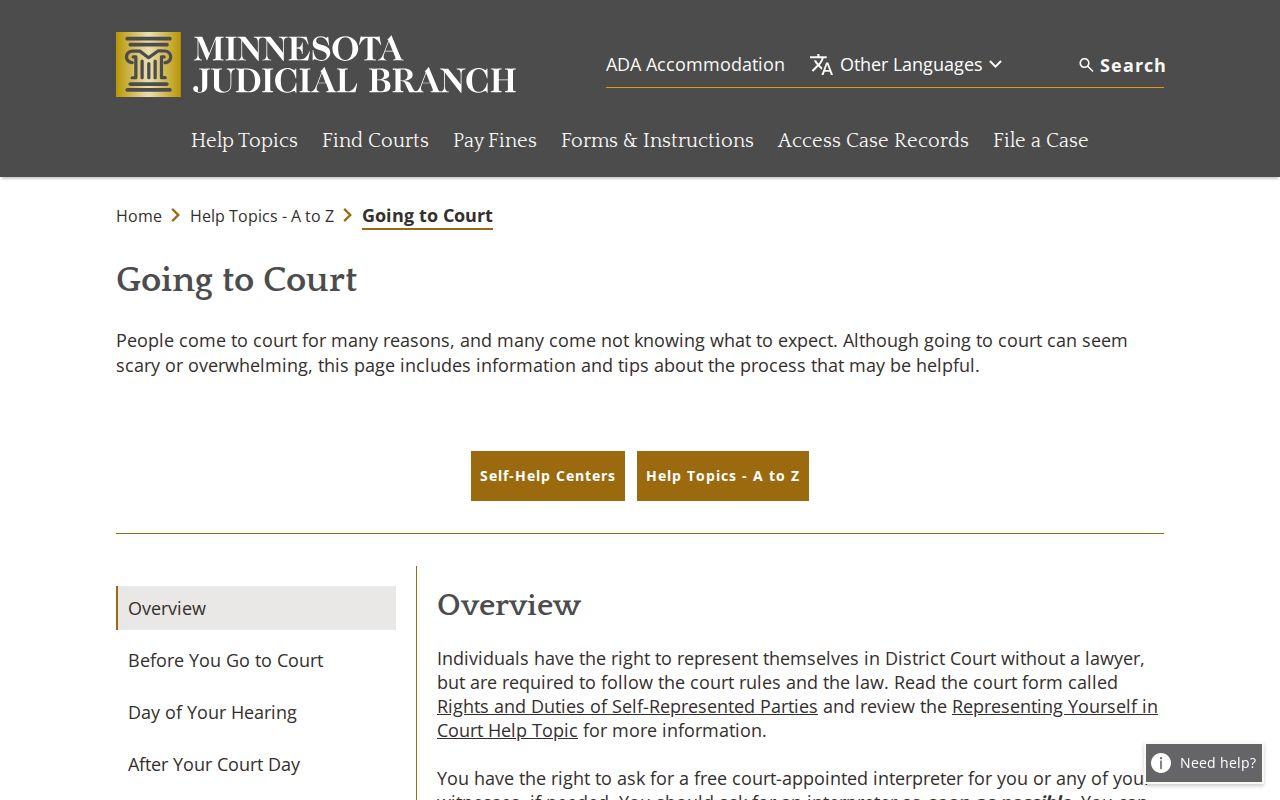Open Rights and Duties of Self-Represented Parties link
The image size is (1280, 800).
tap(627, 706)
